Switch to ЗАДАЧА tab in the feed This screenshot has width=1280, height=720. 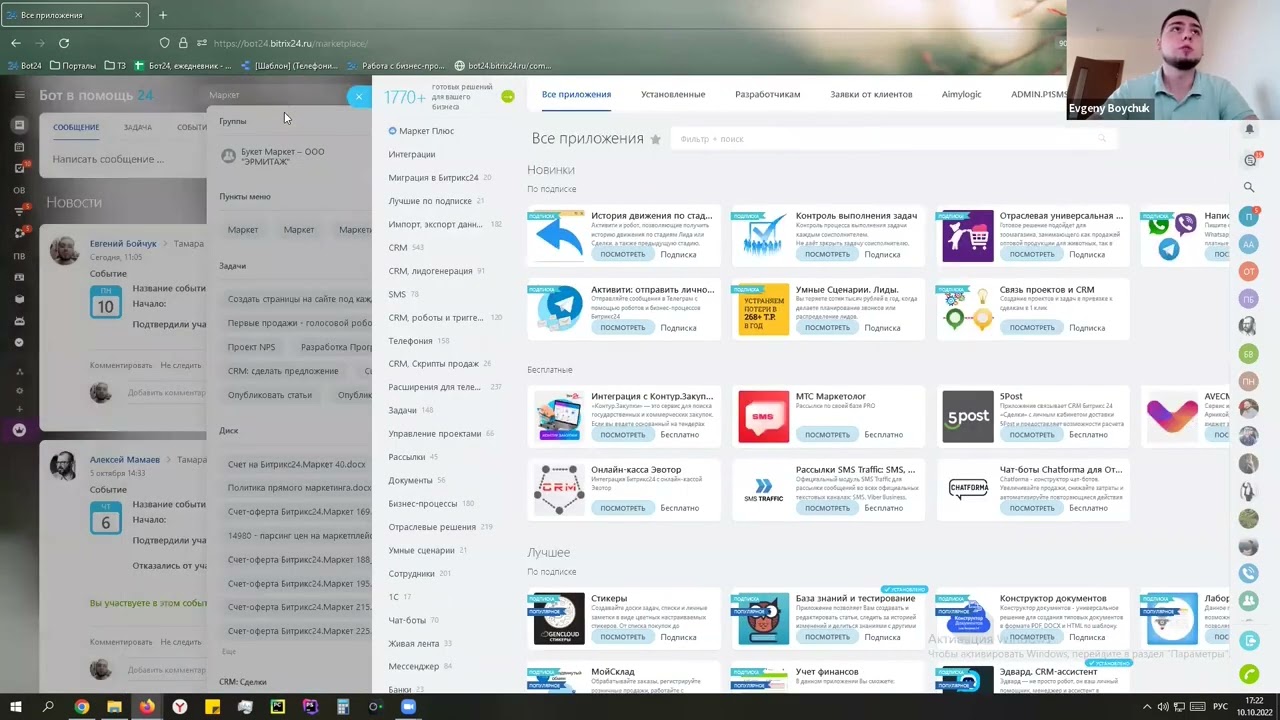138,127
